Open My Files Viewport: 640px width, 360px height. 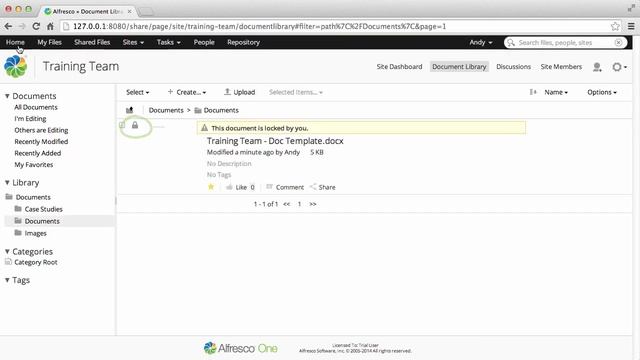(49, 42)
